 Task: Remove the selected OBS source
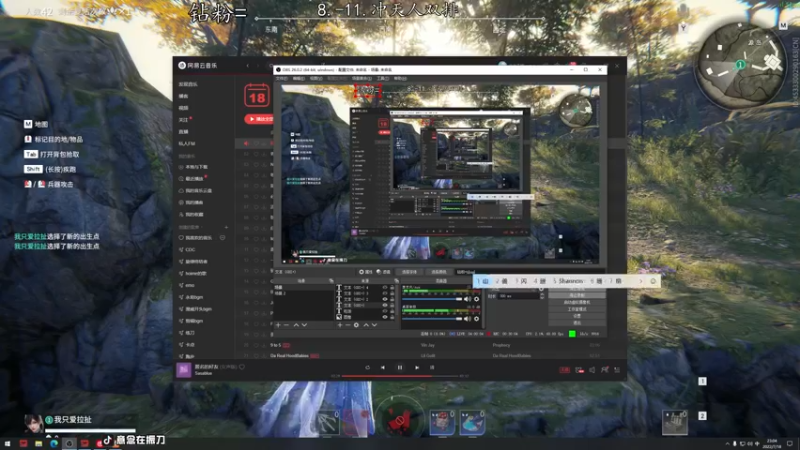348,325
